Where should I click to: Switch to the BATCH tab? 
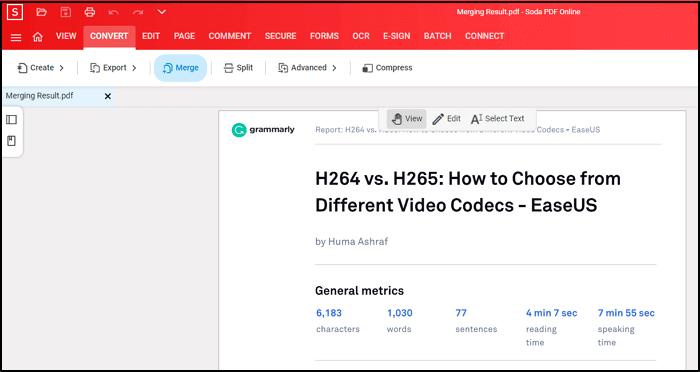[x=438, y=36]
